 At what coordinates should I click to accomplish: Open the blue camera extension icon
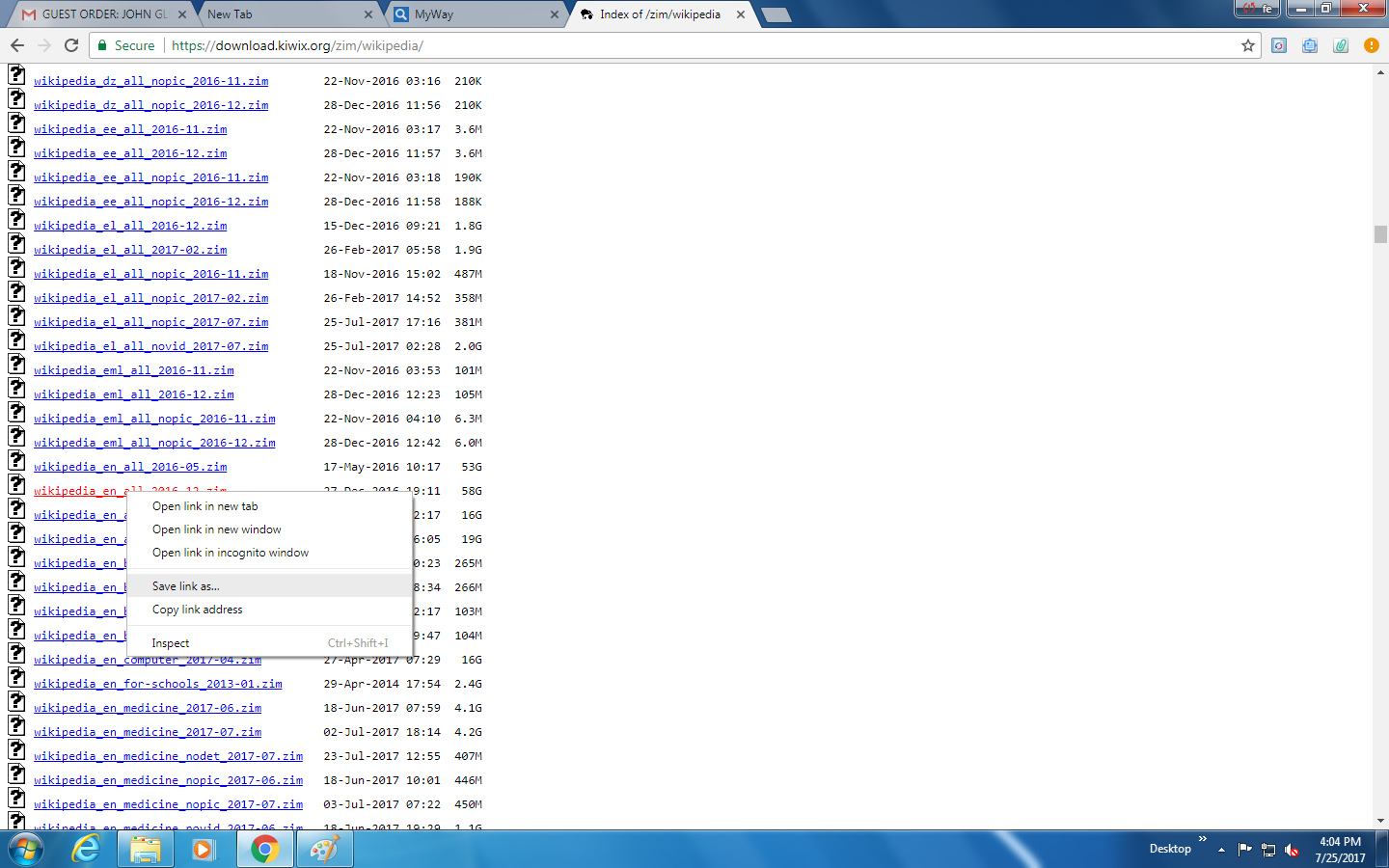tap(1279, 45)
